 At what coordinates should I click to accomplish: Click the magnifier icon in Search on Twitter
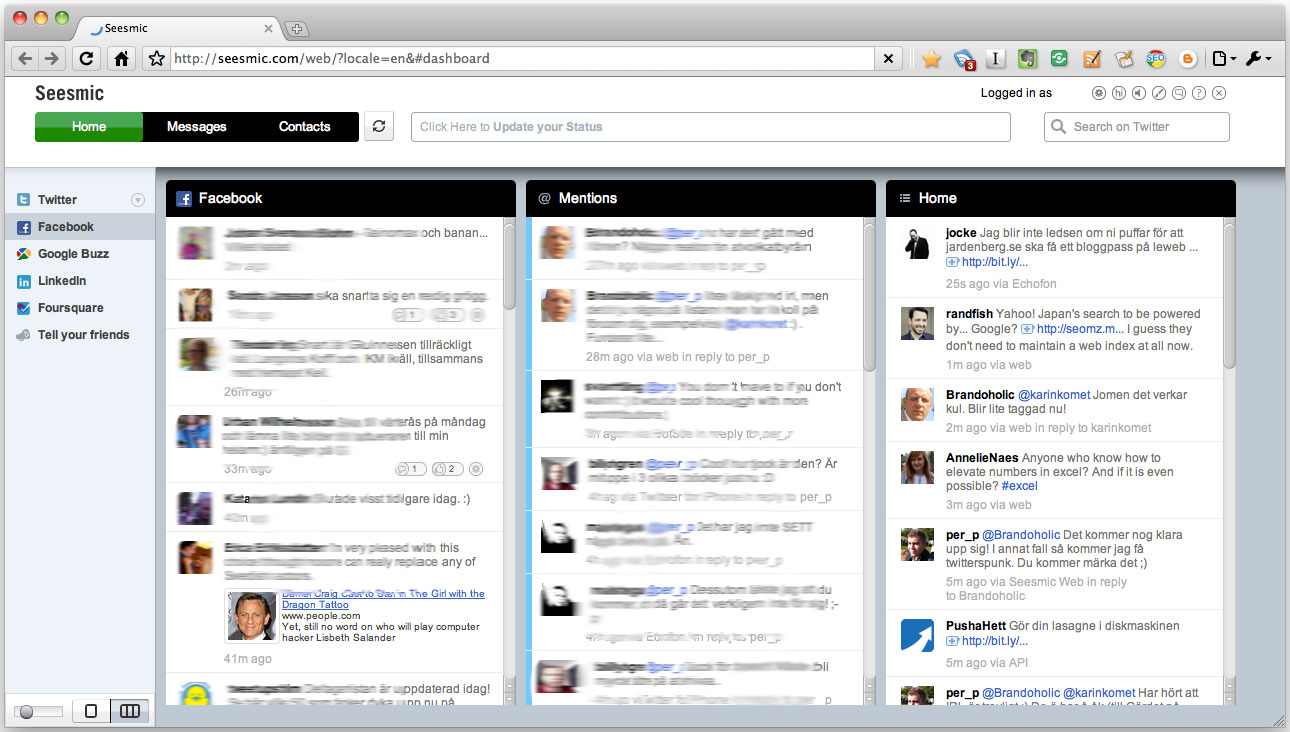click(x=1059, y=127)
